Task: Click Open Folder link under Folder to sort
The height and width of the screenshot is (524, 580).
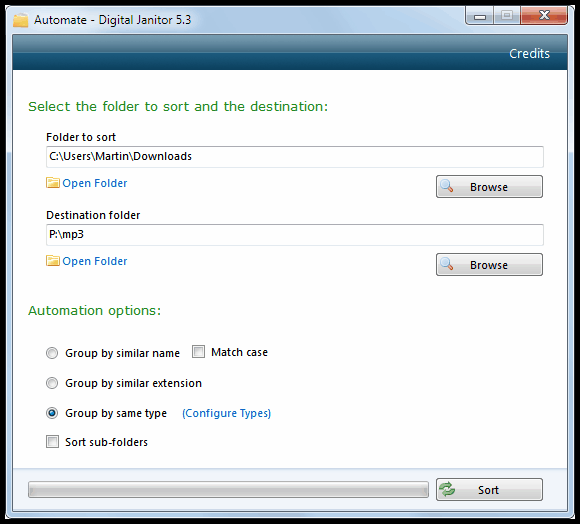Action: click(95, 183)
